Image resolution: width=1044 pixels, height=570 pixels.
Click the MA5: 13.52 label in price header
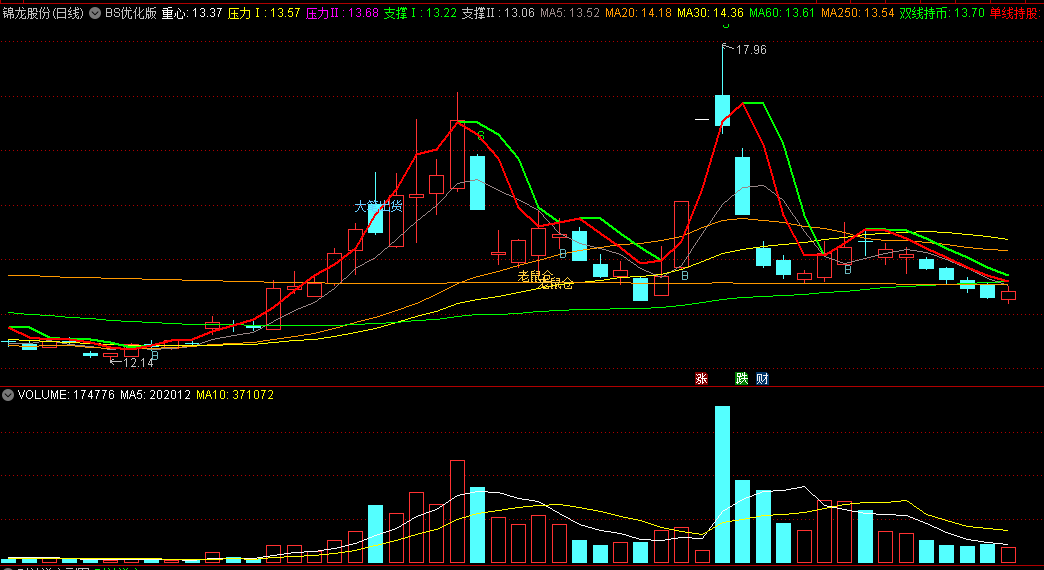pyautogui.click(x=570, y=13)
